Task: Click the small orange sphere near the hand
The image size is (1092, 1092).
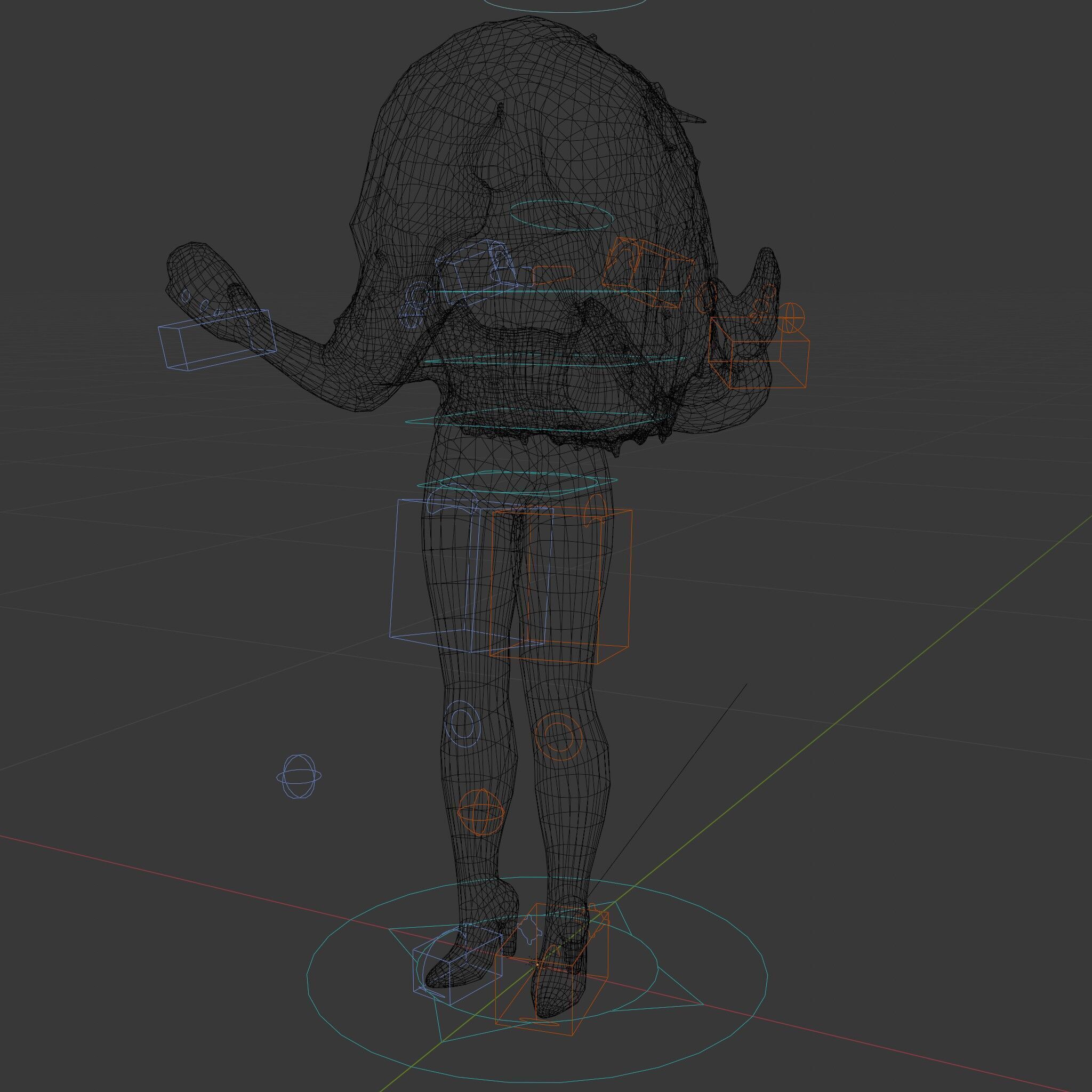Action: pos(790,319)
